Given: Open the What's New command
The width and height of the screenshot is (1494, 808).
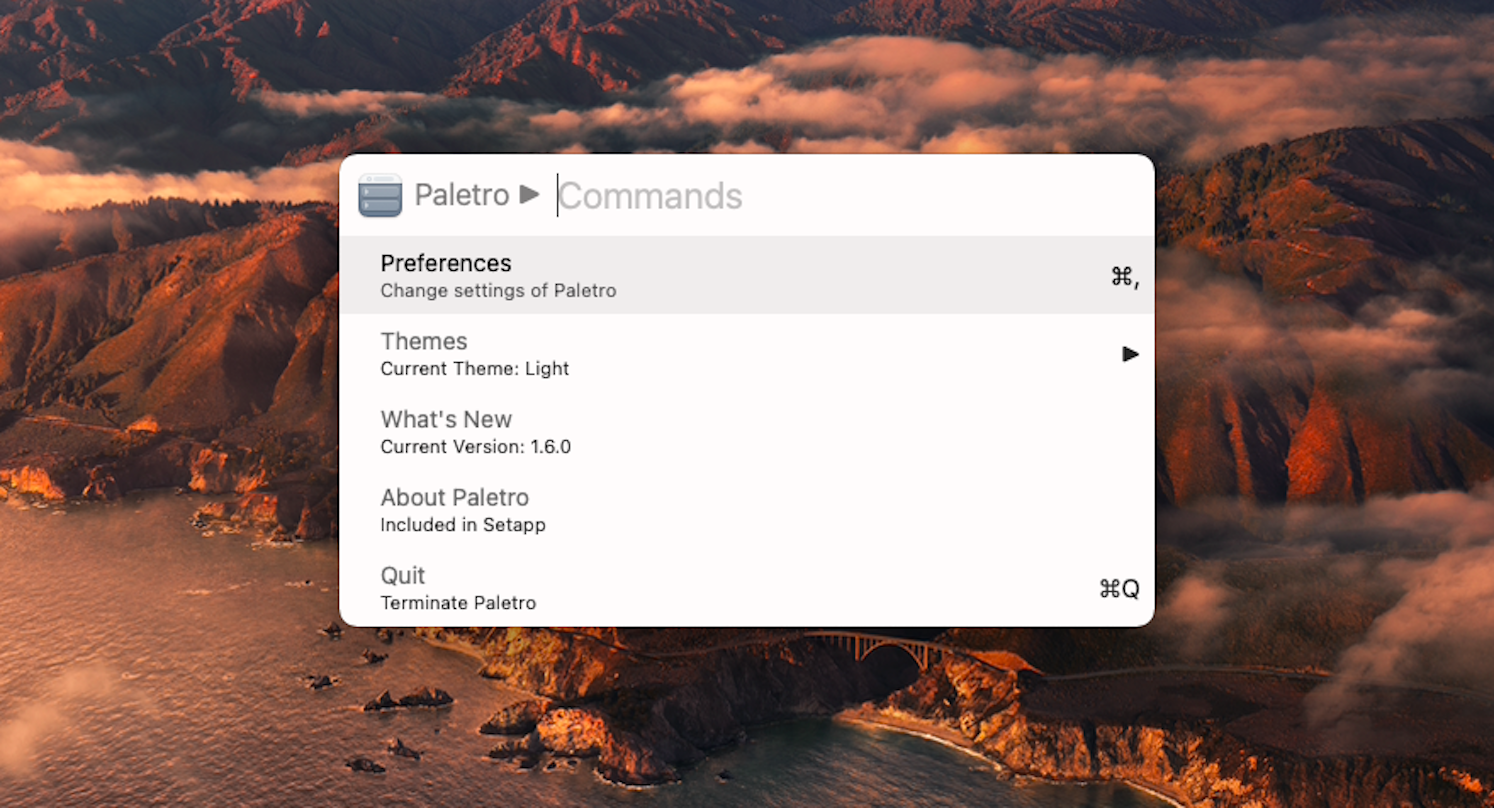Looking at the screenshot, I should click(446, 419).
